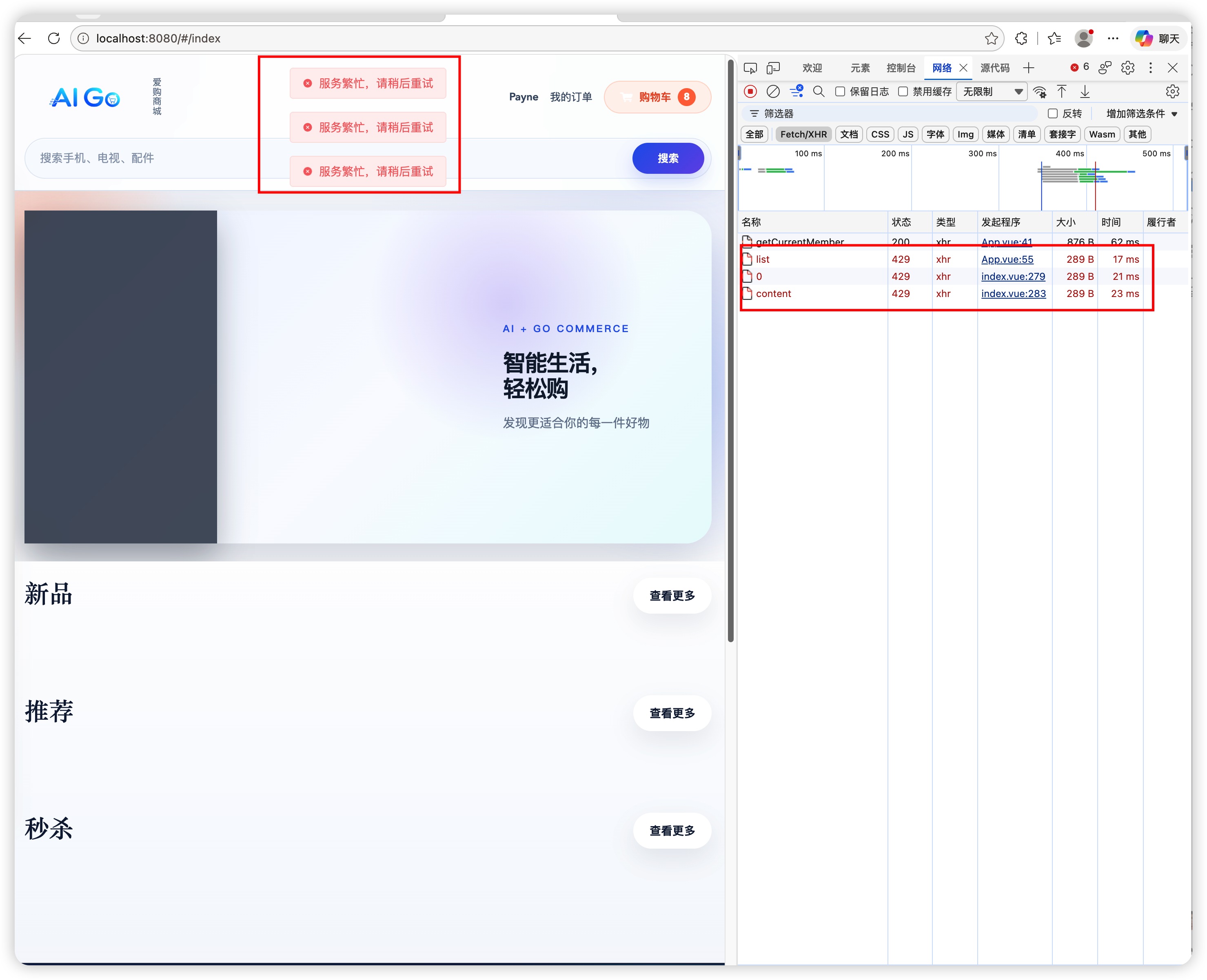
Task: Reload the localhost page
Action: click(53, 38)
